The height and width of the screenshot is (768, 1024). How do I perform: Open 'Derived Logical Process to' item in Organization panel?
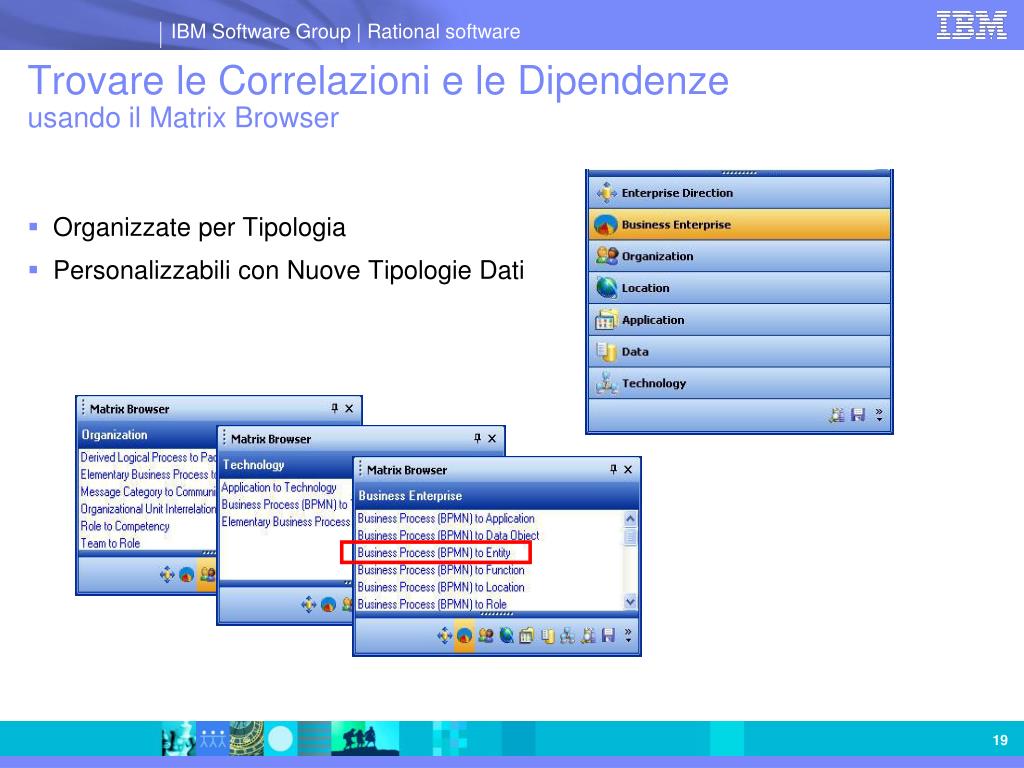coord(148,457)
